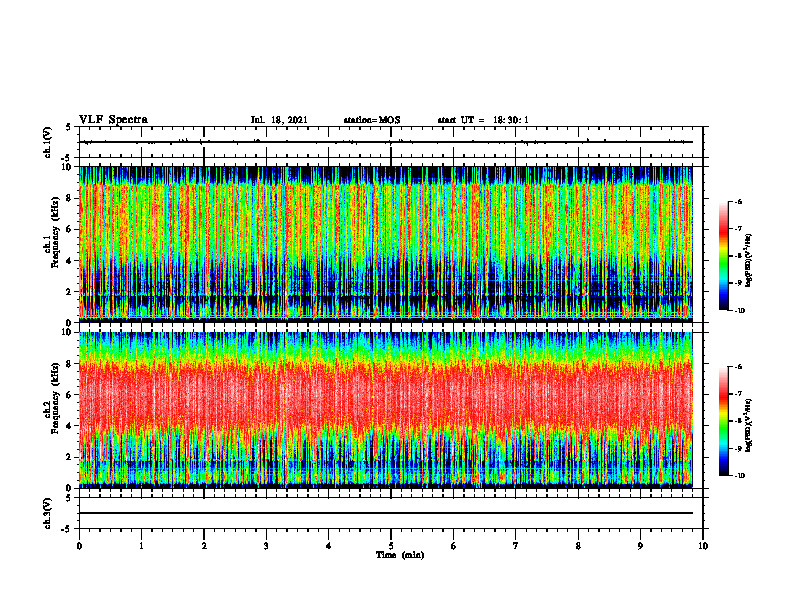Click the "station=MOS" label
This screenshot has width=792, height=612.
372,120
